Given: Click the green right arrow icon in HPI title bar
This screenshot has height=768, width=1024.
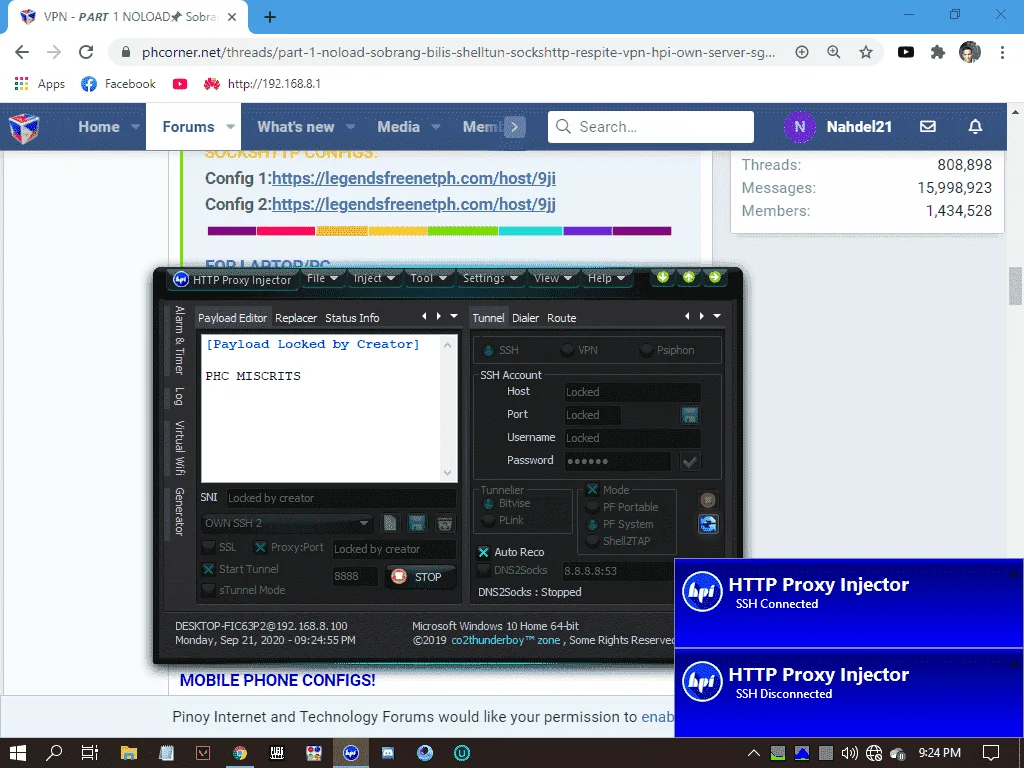Looking at the screenshot, I should tap(715, 278).
